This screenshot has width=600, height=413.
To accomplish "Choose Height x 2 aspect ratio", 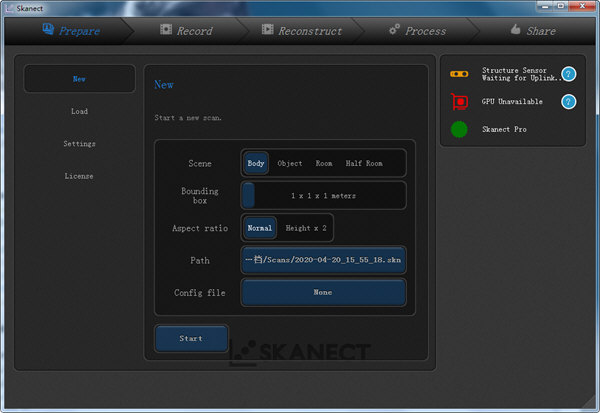I will coord(306,228).
